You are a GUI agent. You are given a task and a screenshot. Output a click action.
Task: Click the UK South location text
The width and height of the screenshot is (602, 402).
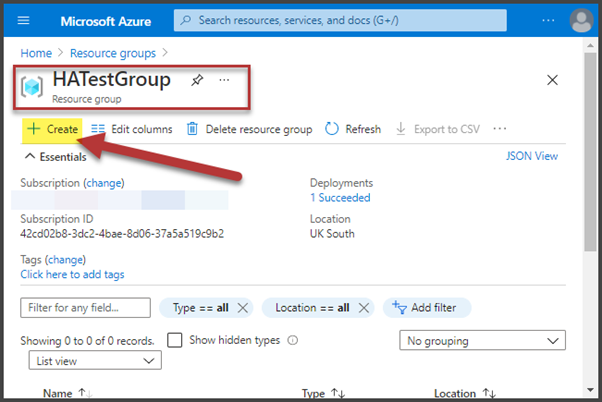tap(332, 234)
